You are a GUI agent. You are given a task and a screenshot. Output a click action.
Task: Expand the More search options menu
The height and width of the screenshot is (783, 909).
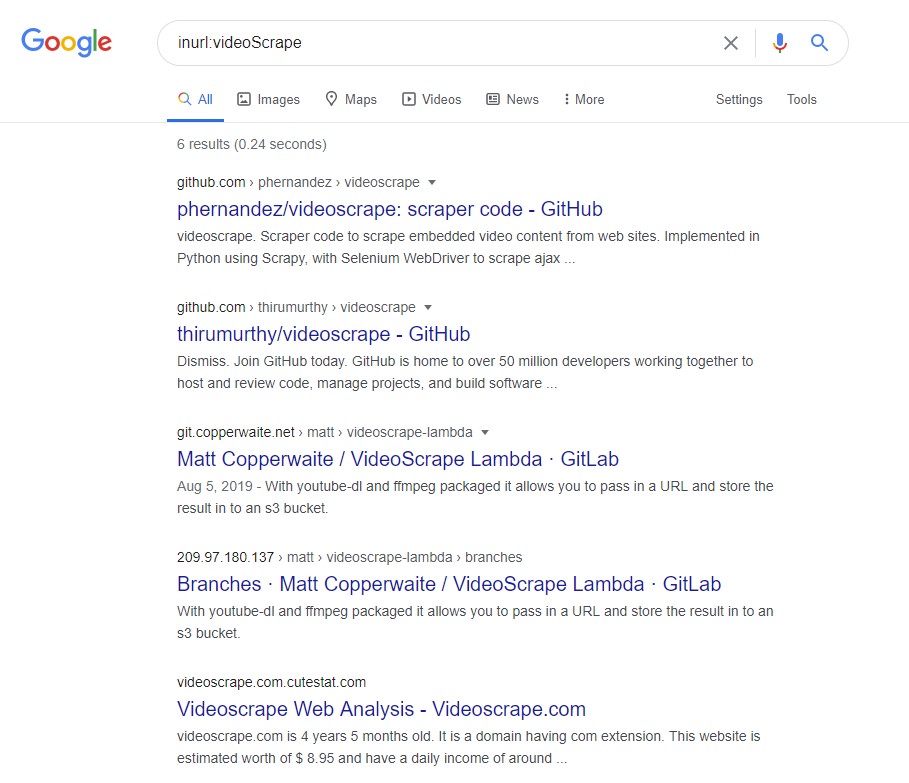584,100
